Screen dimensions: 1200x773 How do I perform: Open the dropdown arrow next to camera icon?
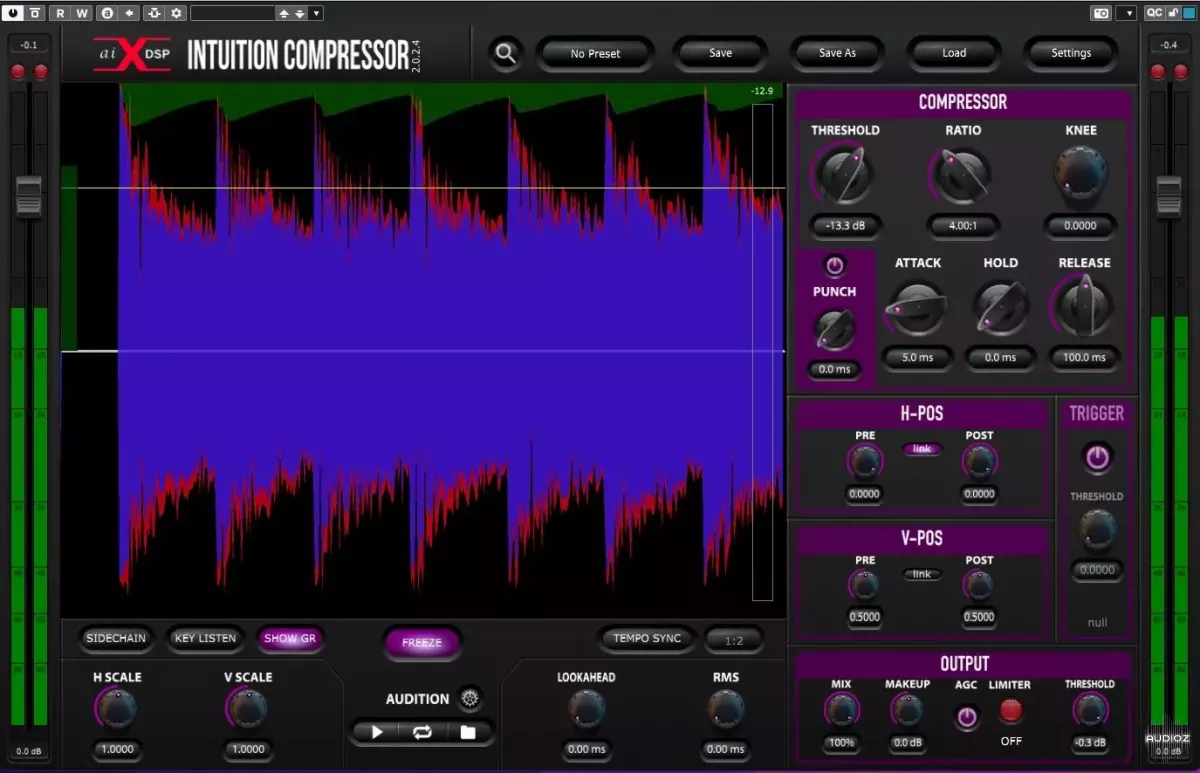click(1127, 13)
